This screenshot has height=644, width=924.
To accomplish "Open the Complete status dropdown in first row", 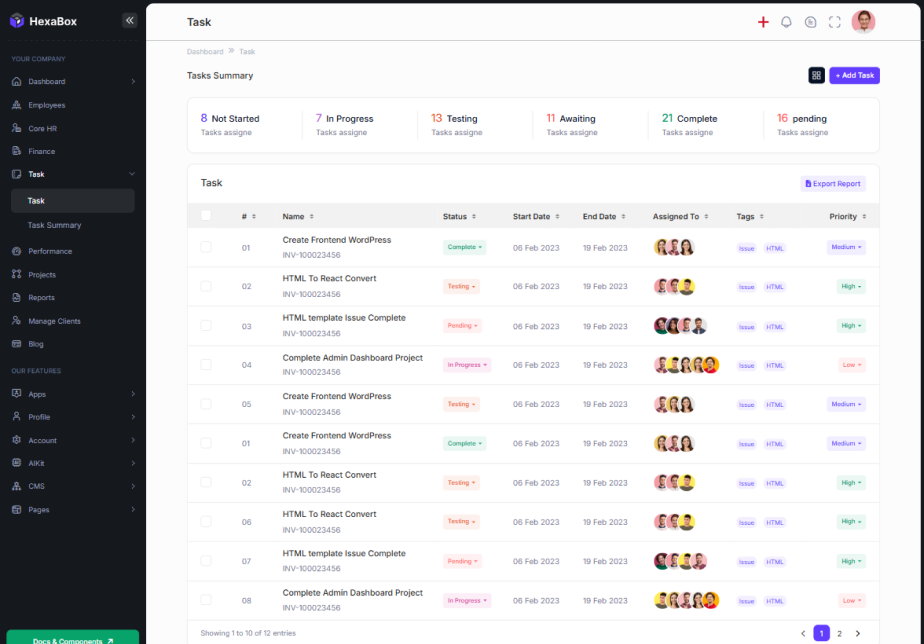I will click(x=464, y=247).
